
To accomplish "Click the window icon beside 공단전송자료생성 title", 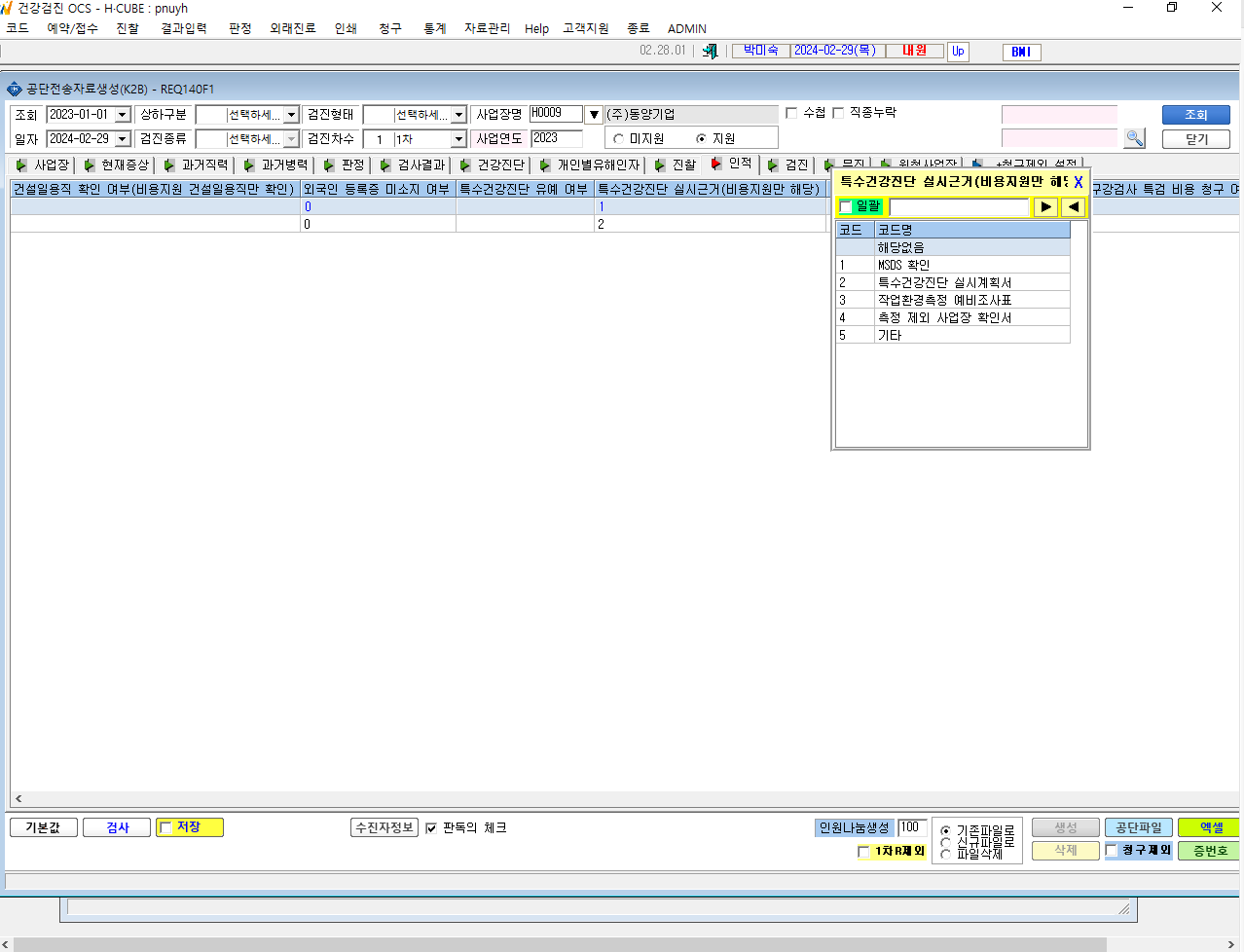I will [x=15, y=89].
